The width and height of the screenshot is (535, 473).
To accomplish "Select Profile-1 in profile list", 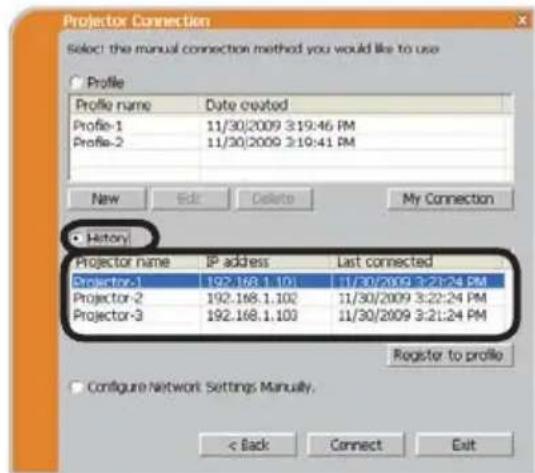I will coord(98,126).
